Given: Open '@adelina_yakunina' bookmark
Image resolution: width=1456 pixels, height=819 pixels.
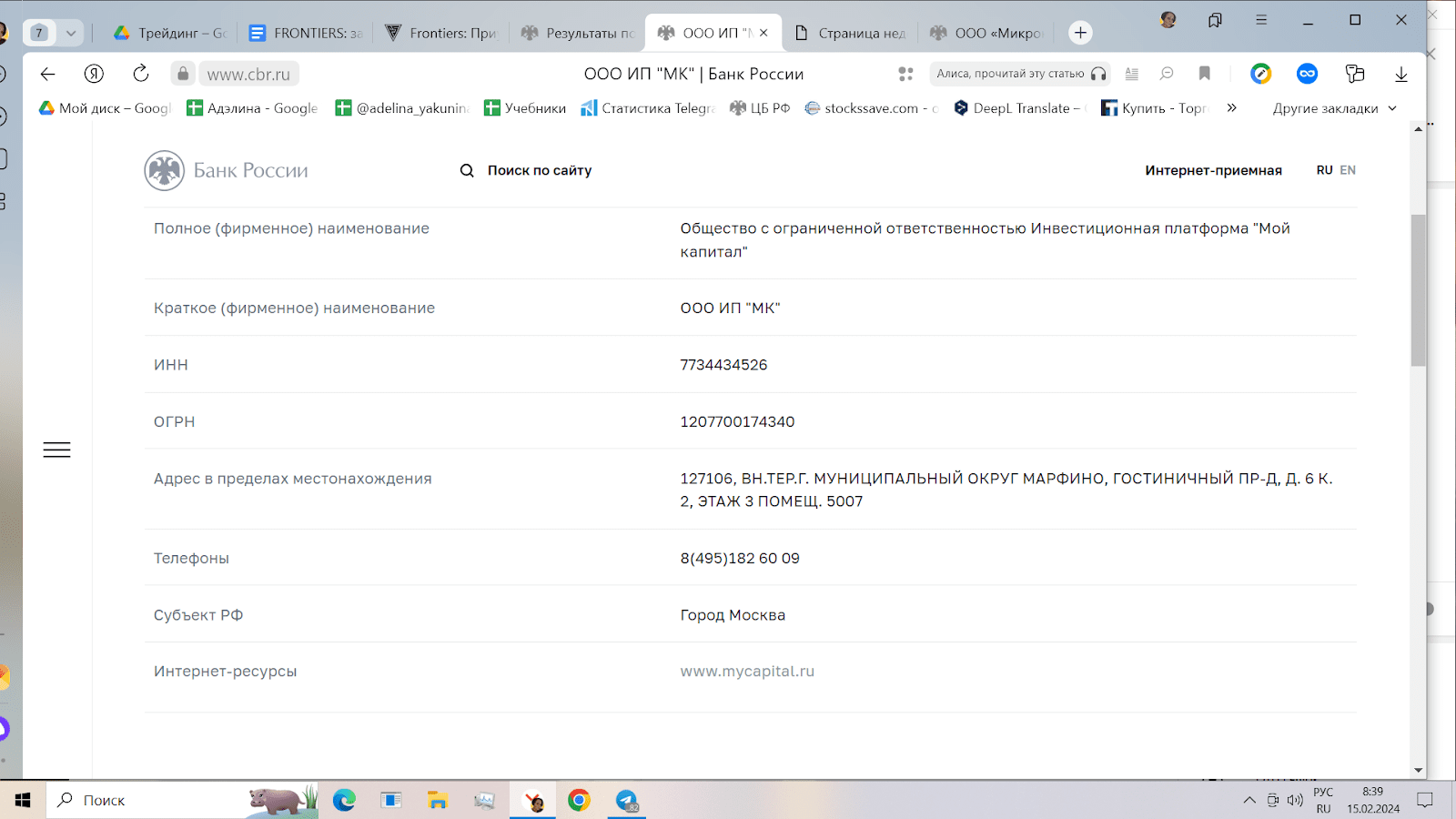Looking at the screenshot, I should tap(402, 108).
